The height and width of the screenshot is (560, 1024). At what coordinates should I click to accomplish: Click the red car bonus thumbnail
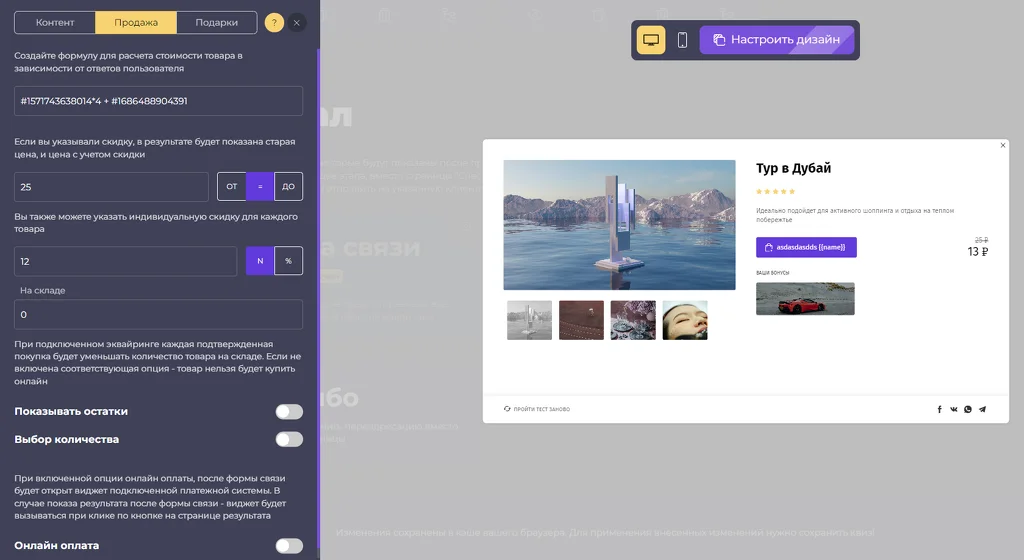click(x=805, y=299)
